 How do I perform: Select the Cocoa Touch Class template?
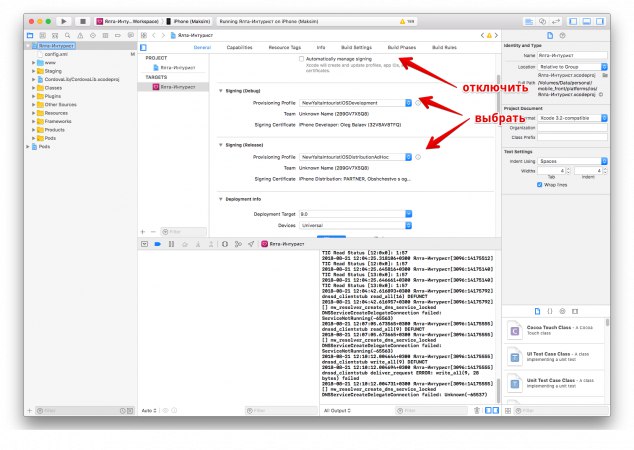[x=555, y=330]
